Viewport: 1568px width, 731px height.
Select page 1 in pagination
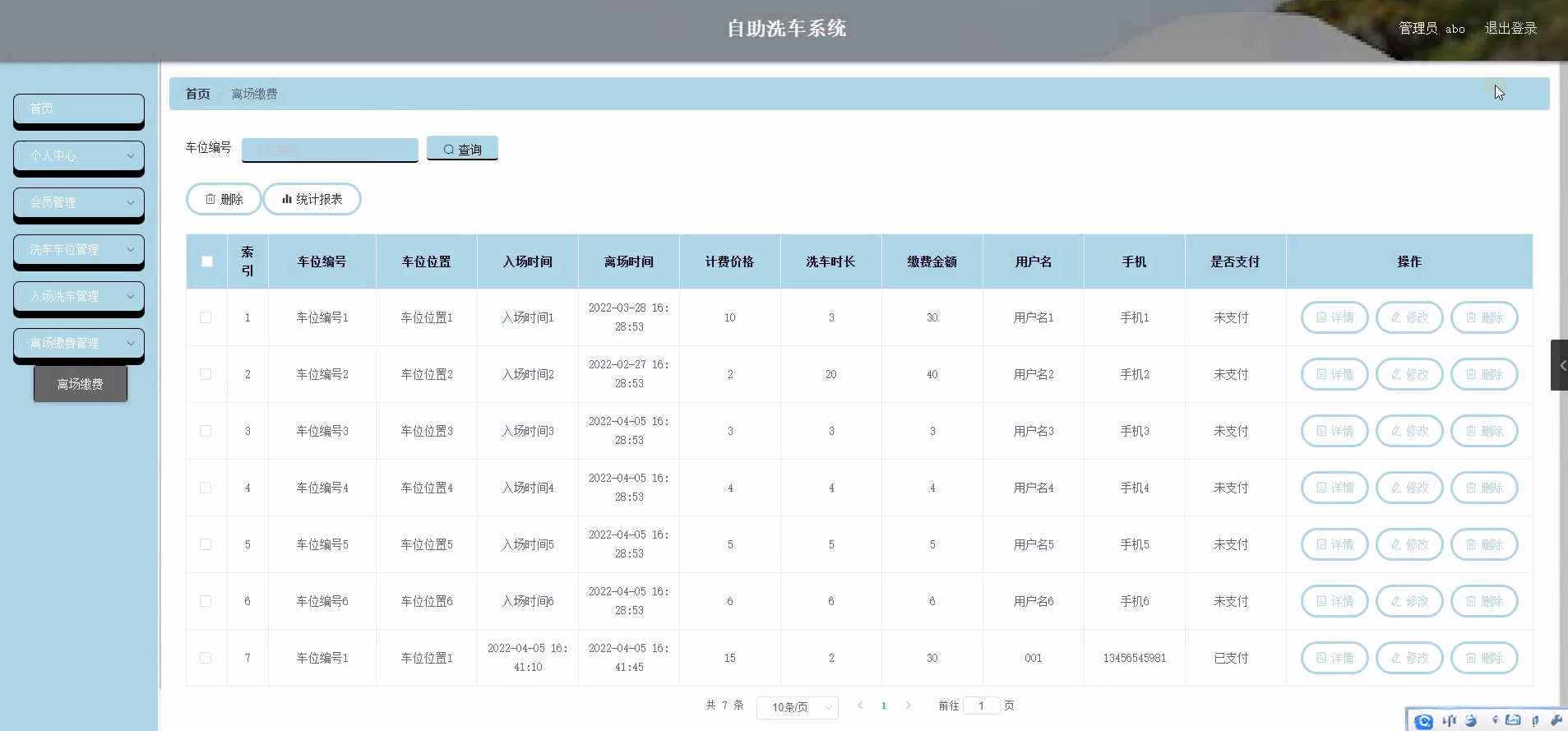coord(884,706)
